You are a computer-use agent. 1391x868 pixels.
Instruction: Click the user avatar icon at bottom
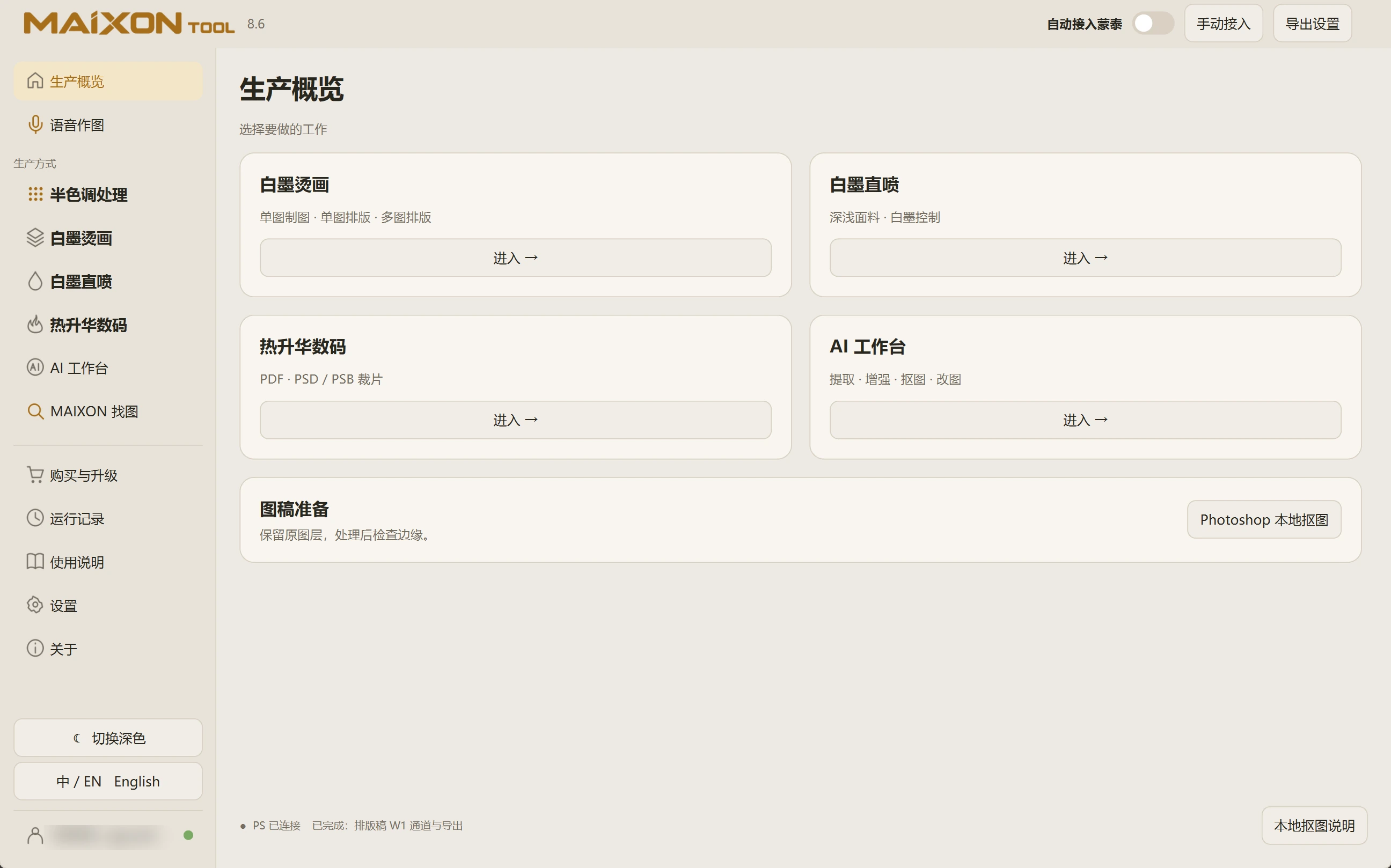point(35,835)
